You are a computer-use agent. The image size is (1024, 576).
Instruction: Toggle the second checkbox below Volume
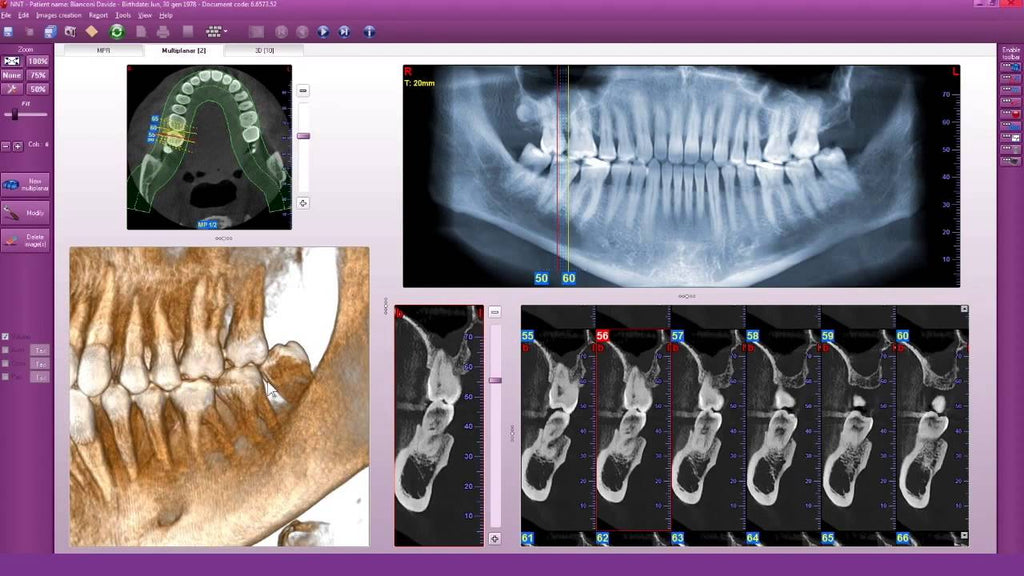click(x=6, y=350)
